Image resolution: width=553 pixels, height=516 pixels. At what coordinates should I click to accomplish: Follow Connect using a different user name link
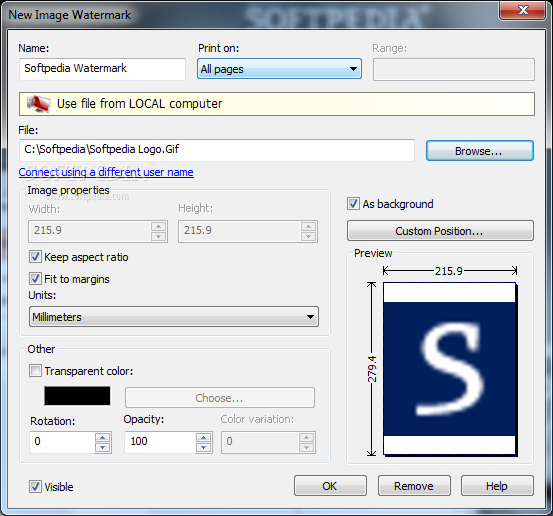tap(106, 172)
